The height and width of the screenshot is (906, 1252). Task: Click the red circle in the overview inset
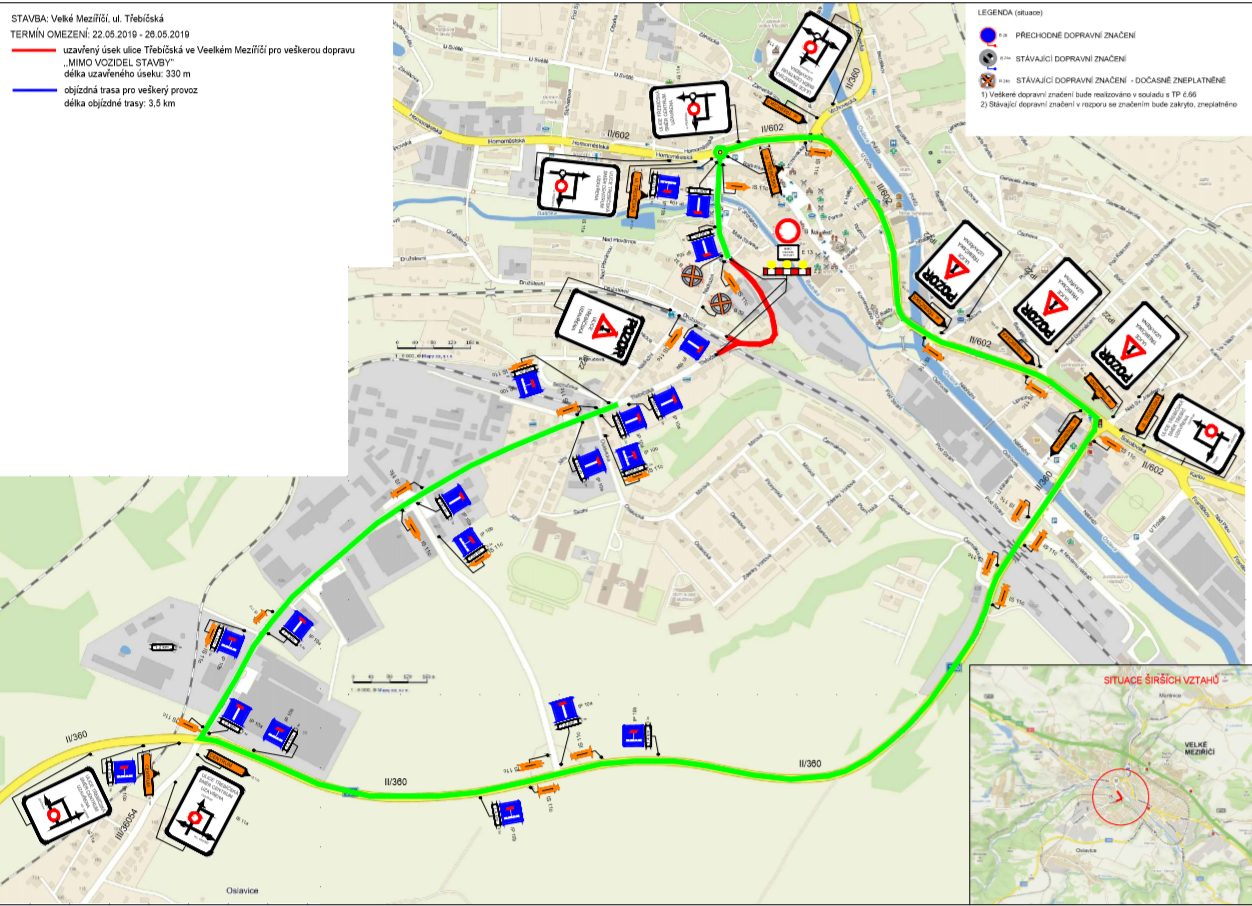[1121, 798]
